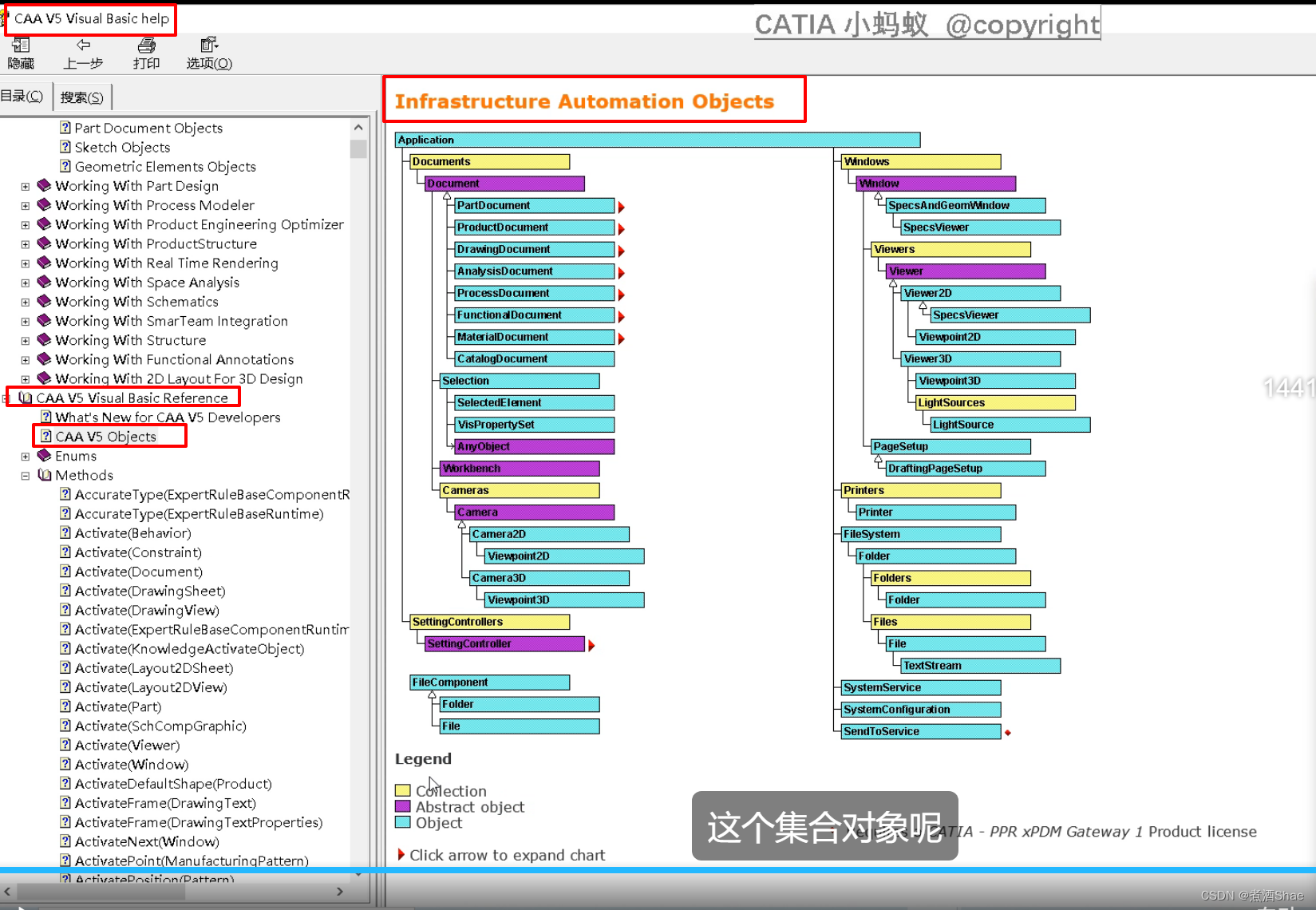Click red marker beside SendToService
This screenshot has height=910, width=1316.
[x=1008, y=732]
